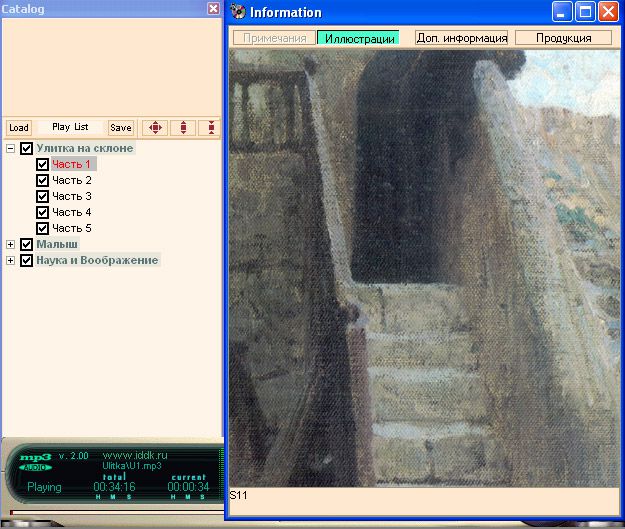Collapse the Улитка на склоне tree node
Image resolution: width=625 pixels, height=529 pixels.
(11, 148)
